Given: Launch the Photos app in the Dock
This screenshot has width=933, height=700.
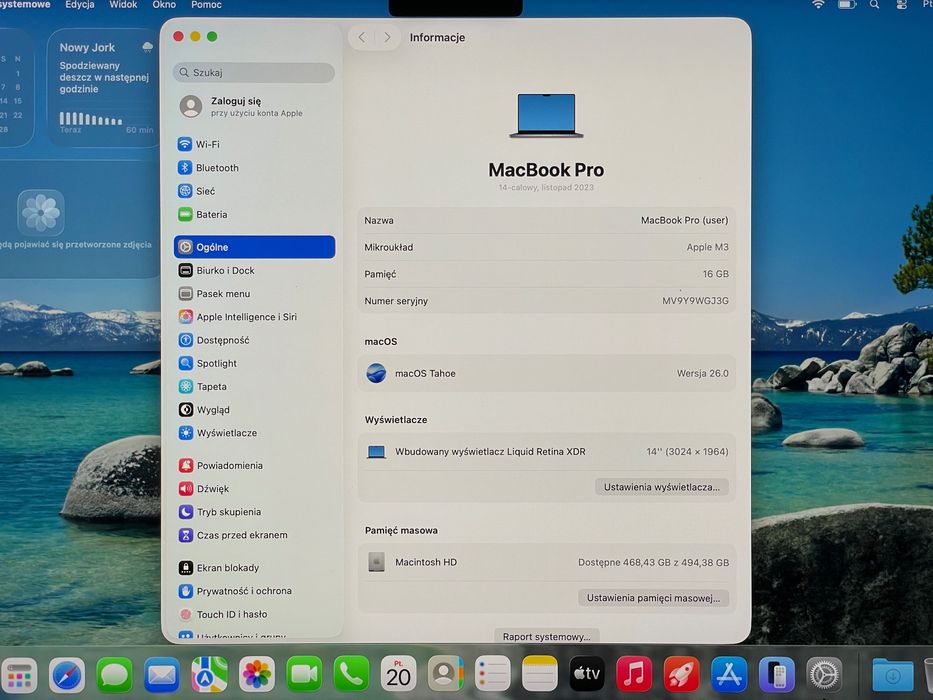Looking at the screenshot, I should 256,676.
